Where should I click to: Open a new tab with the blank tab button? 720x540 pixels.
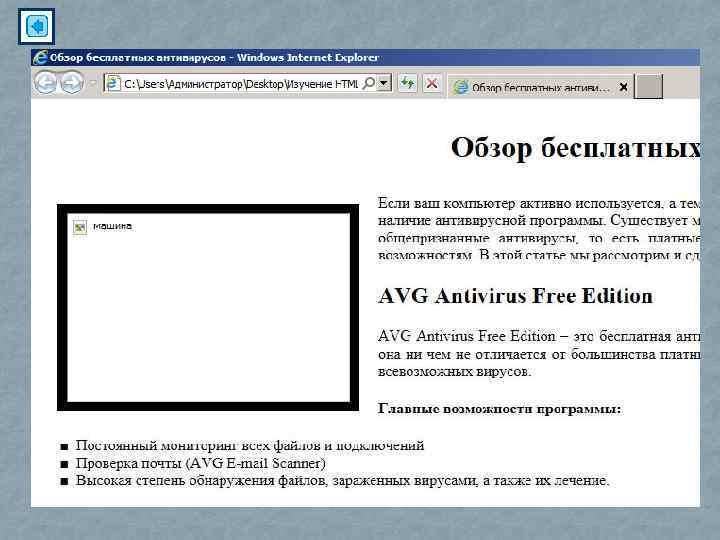click(648, 86)
